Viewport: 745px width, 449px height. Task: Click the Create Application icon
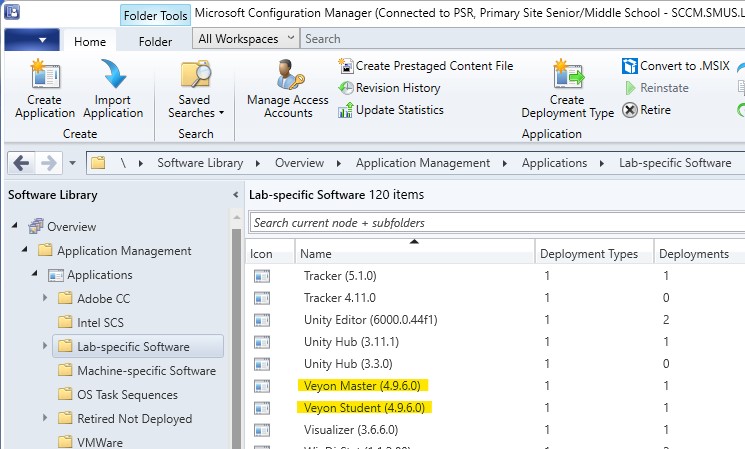tap(45, 74)
